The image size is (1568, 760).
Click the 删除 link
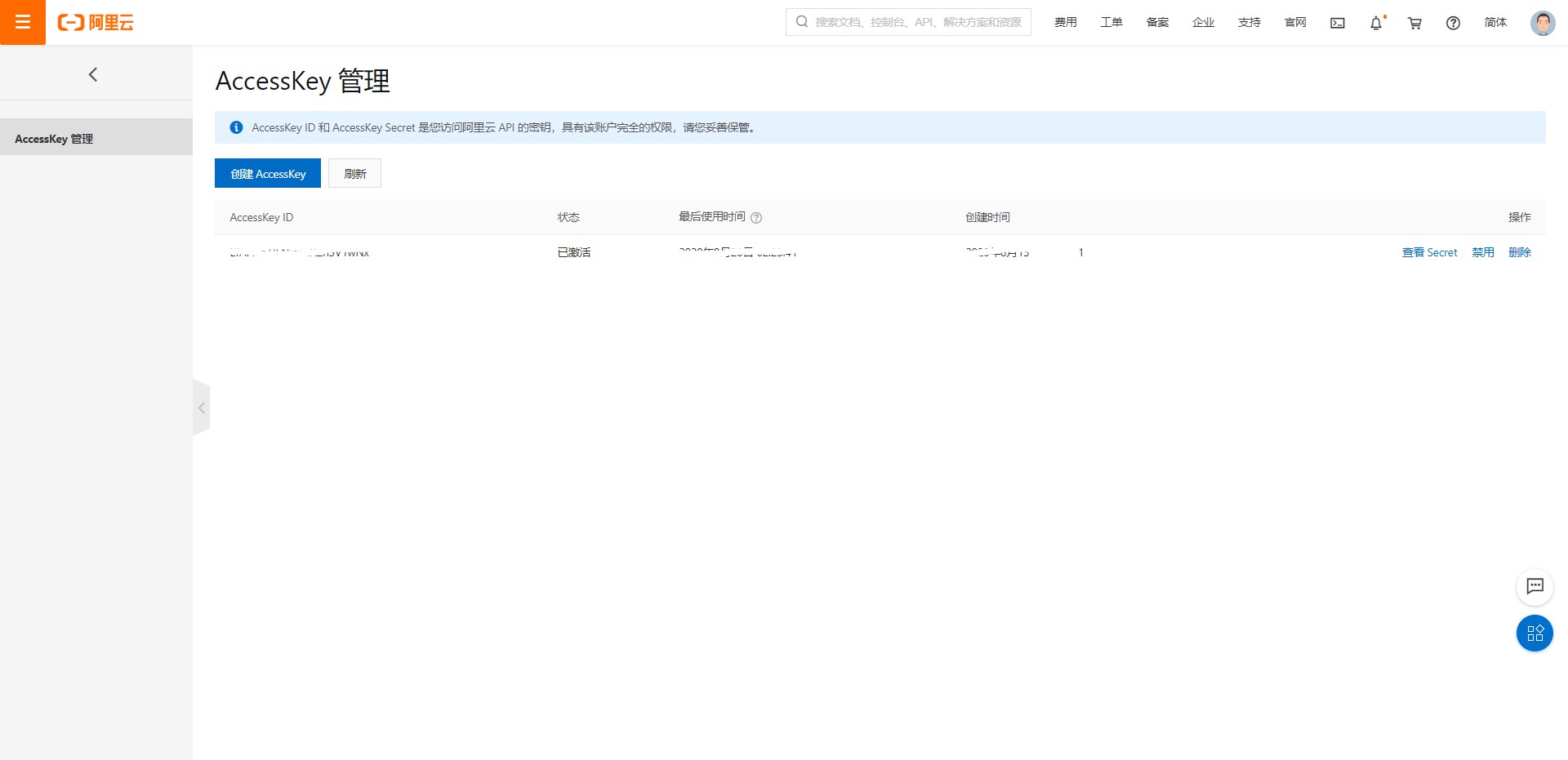pyautogui.click(x=1520, y=252)
